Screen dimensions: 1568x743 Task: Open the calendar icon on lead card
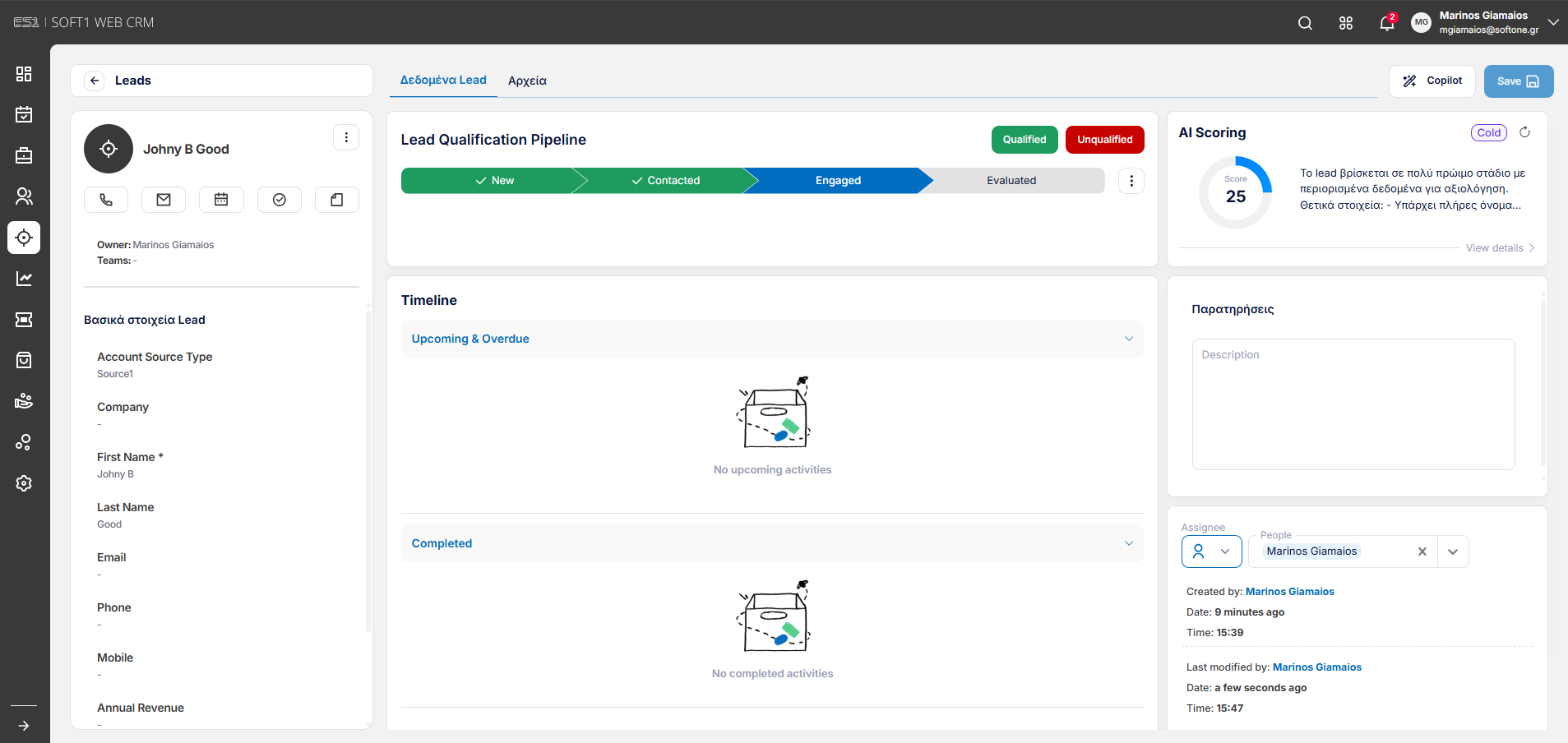tap(221, 200)
